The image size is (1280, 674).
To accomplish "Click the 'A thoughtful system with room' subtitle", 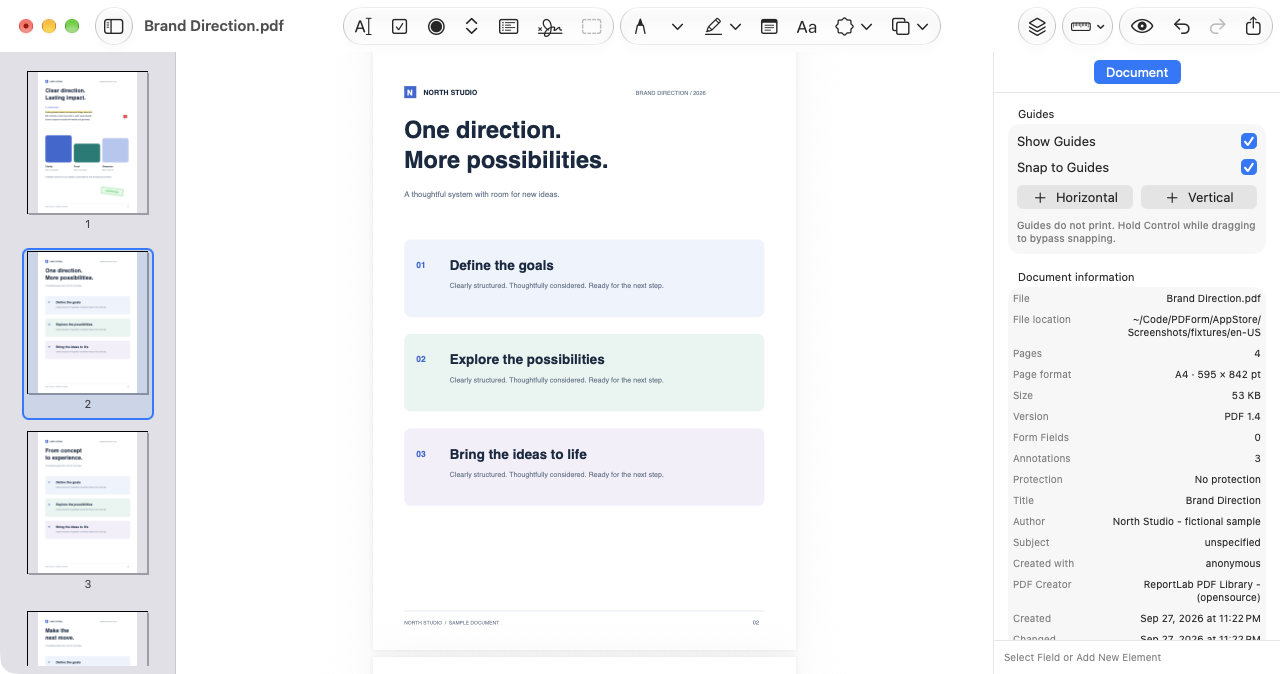I will click(x=482, y=195).
